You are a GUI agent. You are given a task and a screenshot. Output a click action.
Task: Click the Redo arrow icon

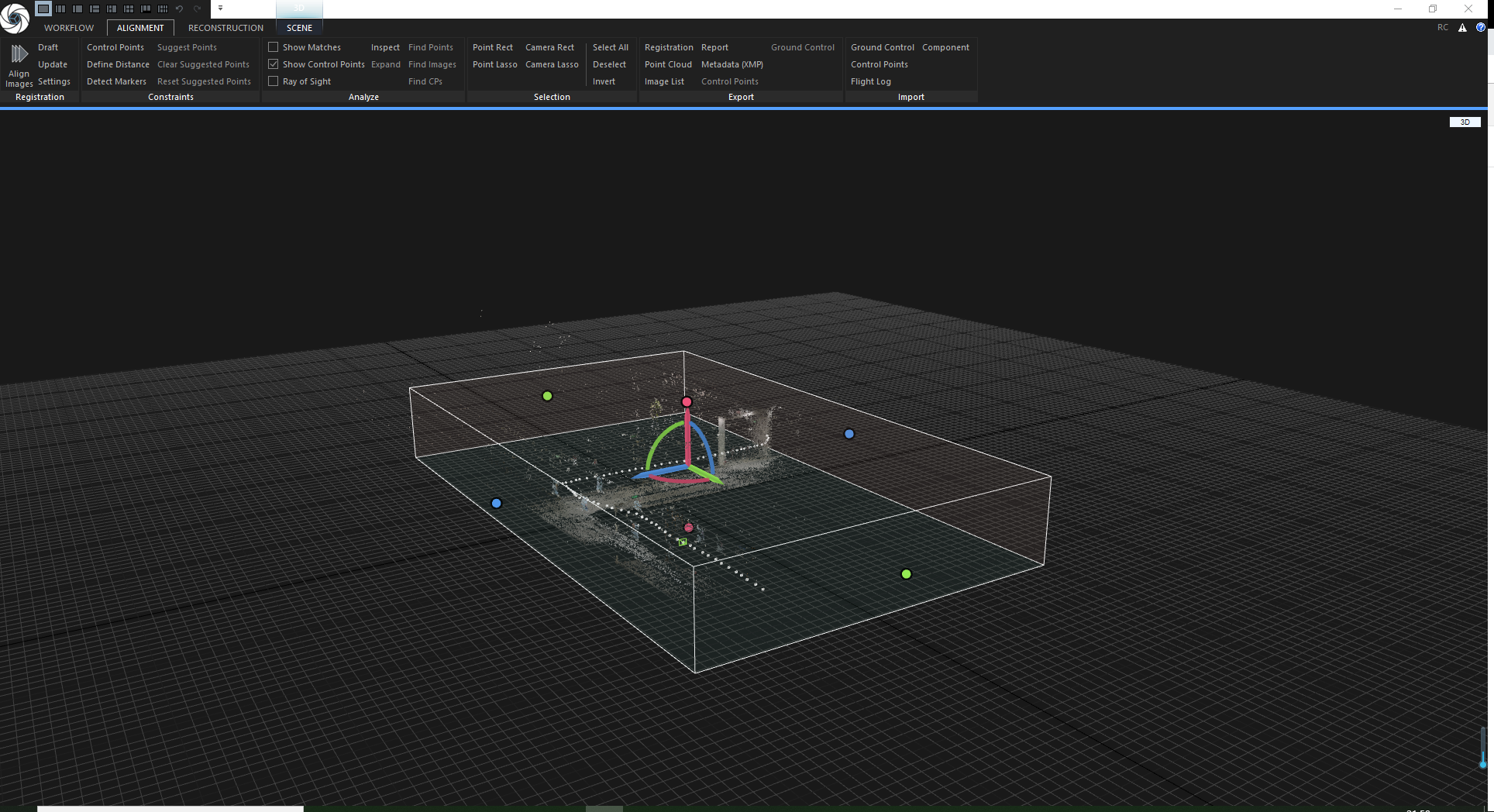[196, 9]
